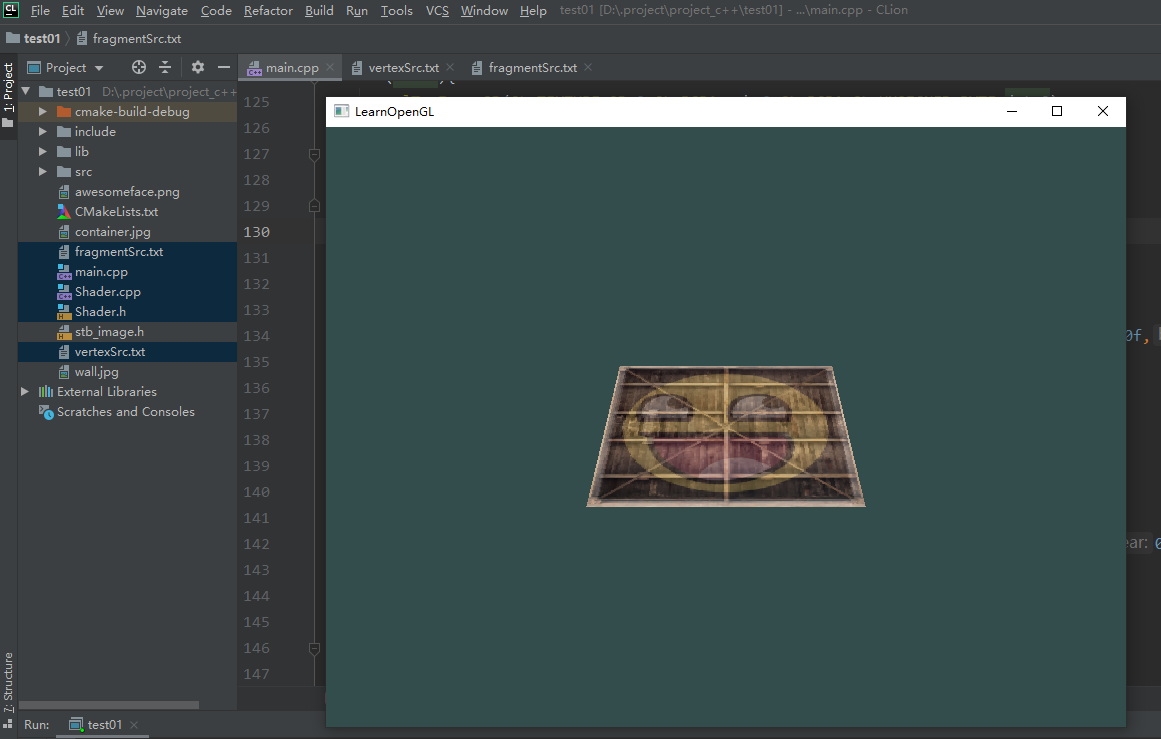Screen dimensions: 1161x739
Task: Select fragmentSrc.txt in project tree
Action: 118,252
